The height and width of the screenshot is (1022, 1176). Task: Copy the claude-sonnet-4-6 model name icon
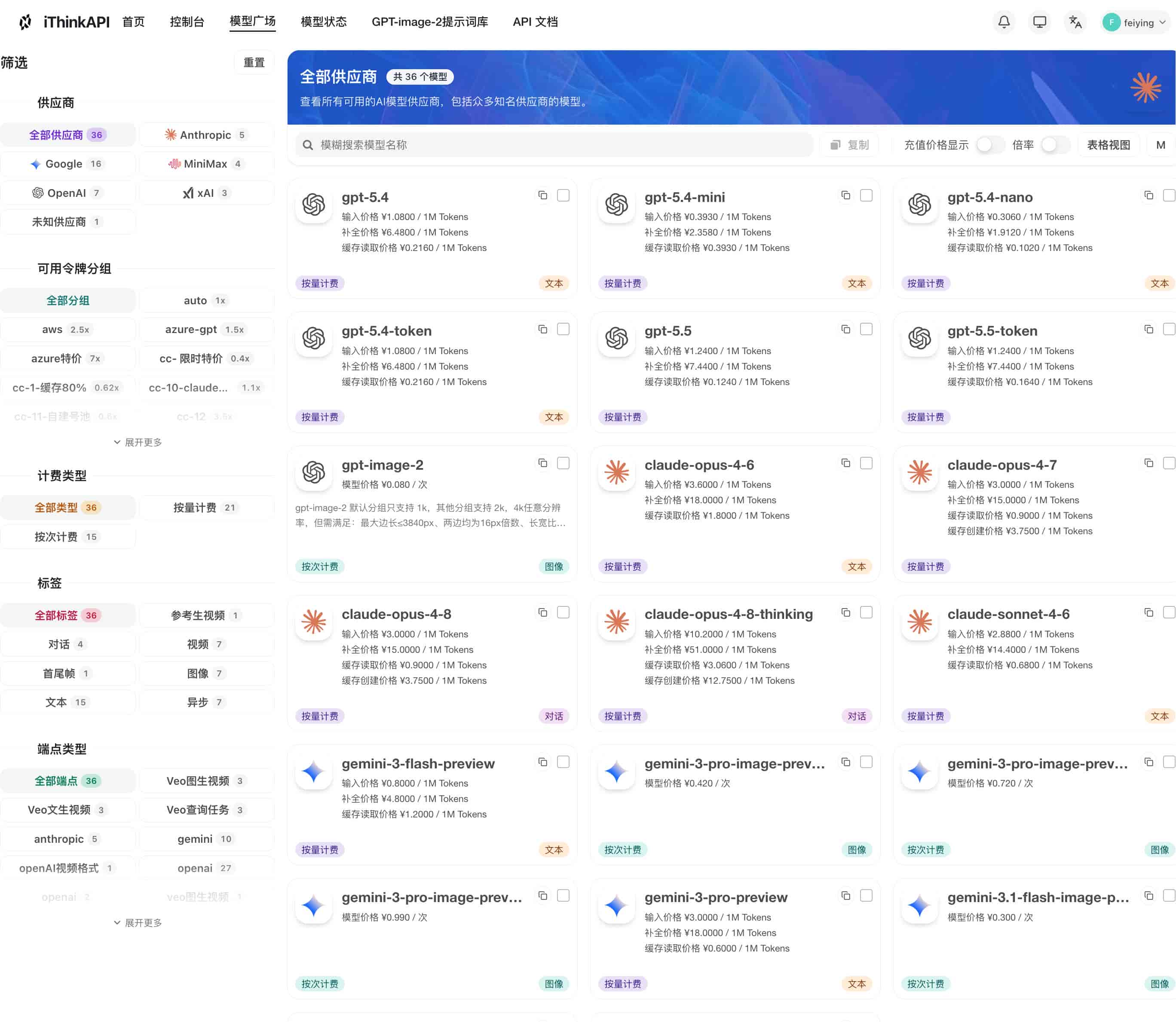[x=1148, y=612]
